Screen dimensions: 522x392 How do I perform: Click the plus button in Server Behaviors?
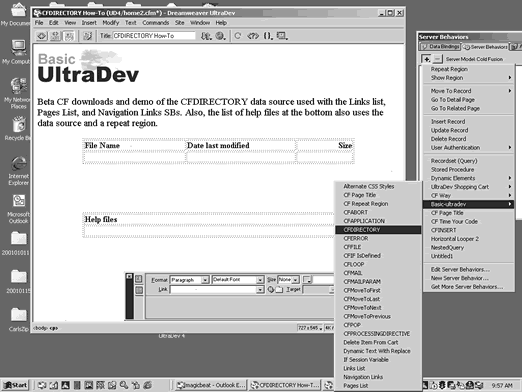tap(426, 59)
